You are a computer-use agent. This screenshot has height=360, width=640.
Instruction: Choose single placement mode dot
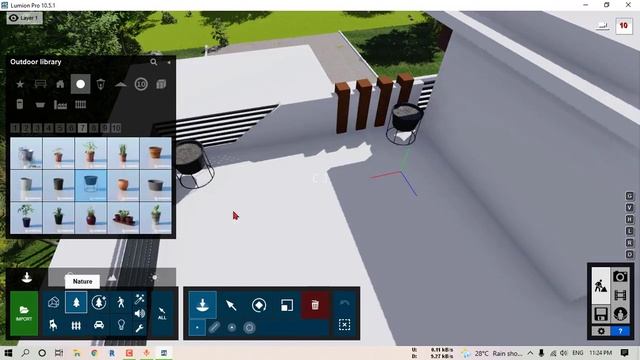197,327
